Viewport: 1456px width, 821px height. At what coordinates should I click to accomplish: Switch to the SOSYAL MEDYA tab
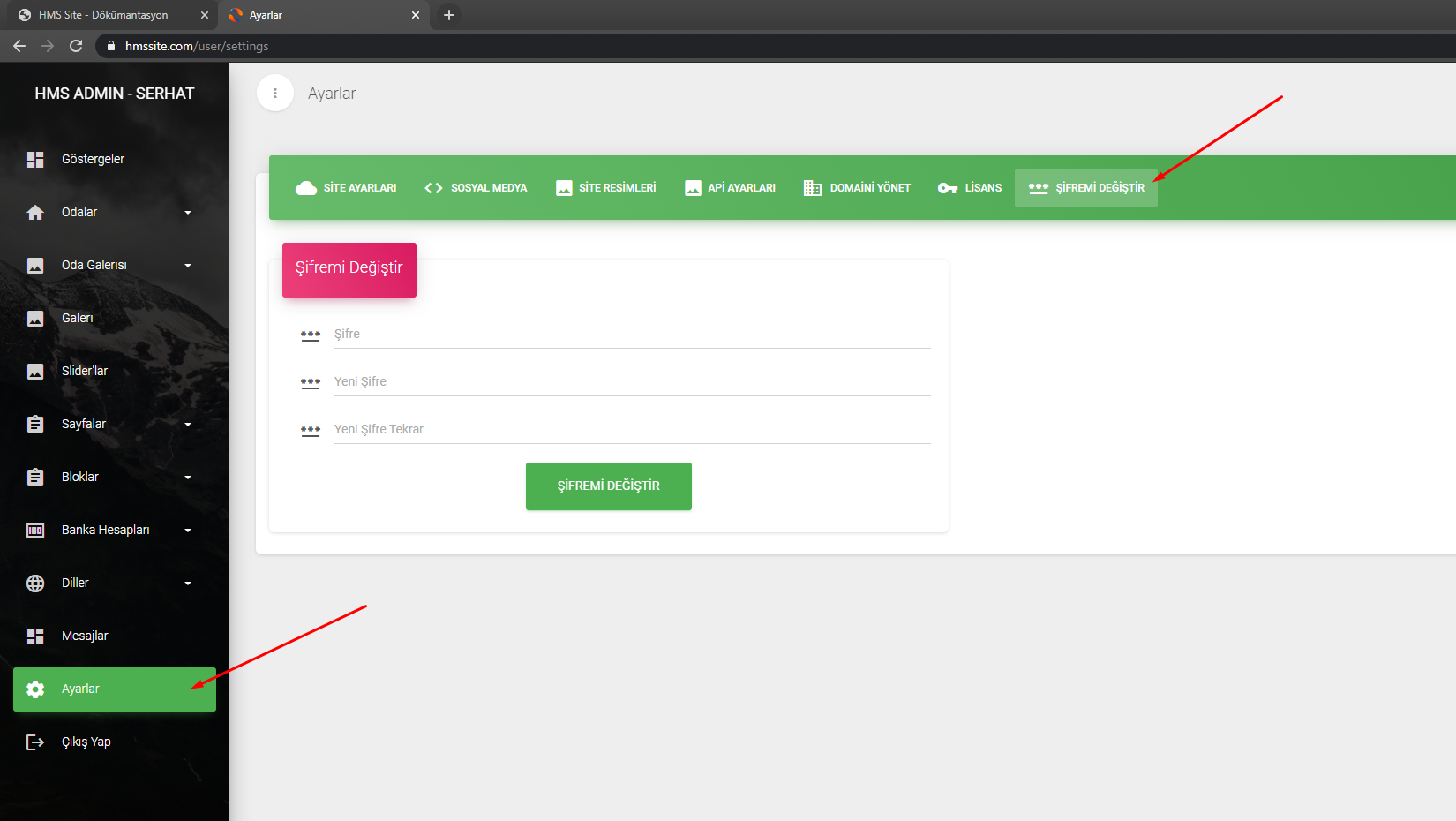[476, 188]
